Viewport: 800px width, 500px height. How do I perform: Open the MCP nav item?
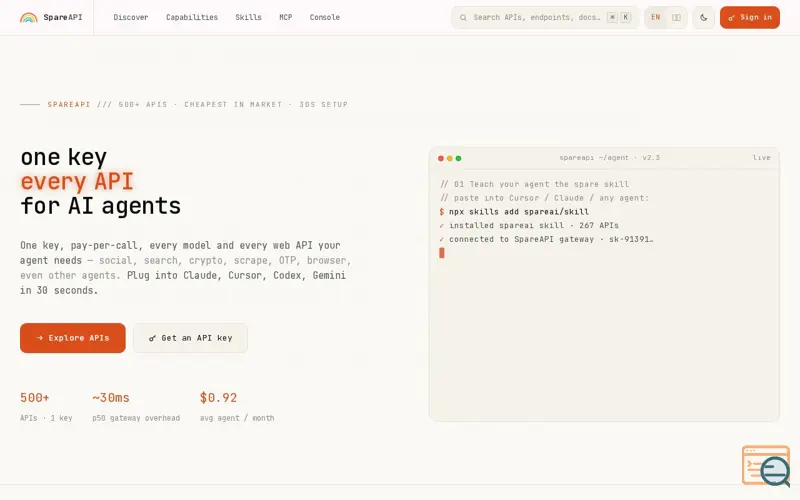[x=286, y=17]
